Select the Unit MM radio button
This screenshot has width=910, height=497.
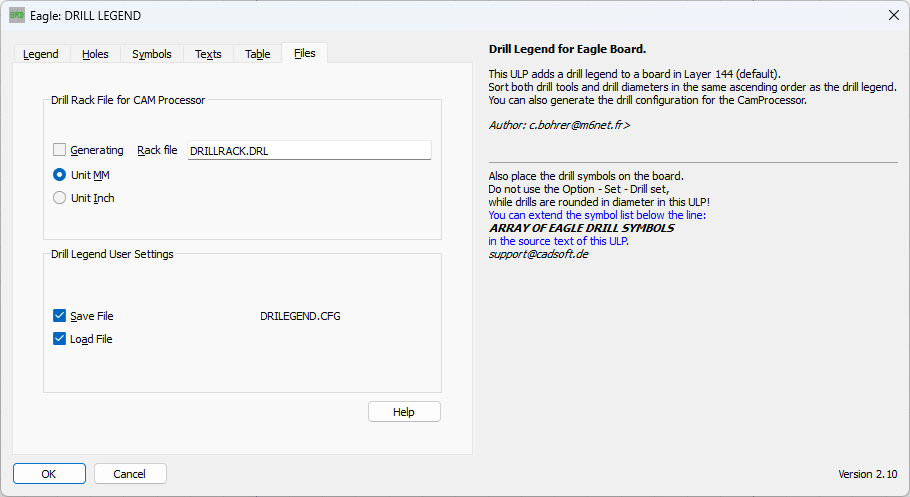[x=60, y=175]
